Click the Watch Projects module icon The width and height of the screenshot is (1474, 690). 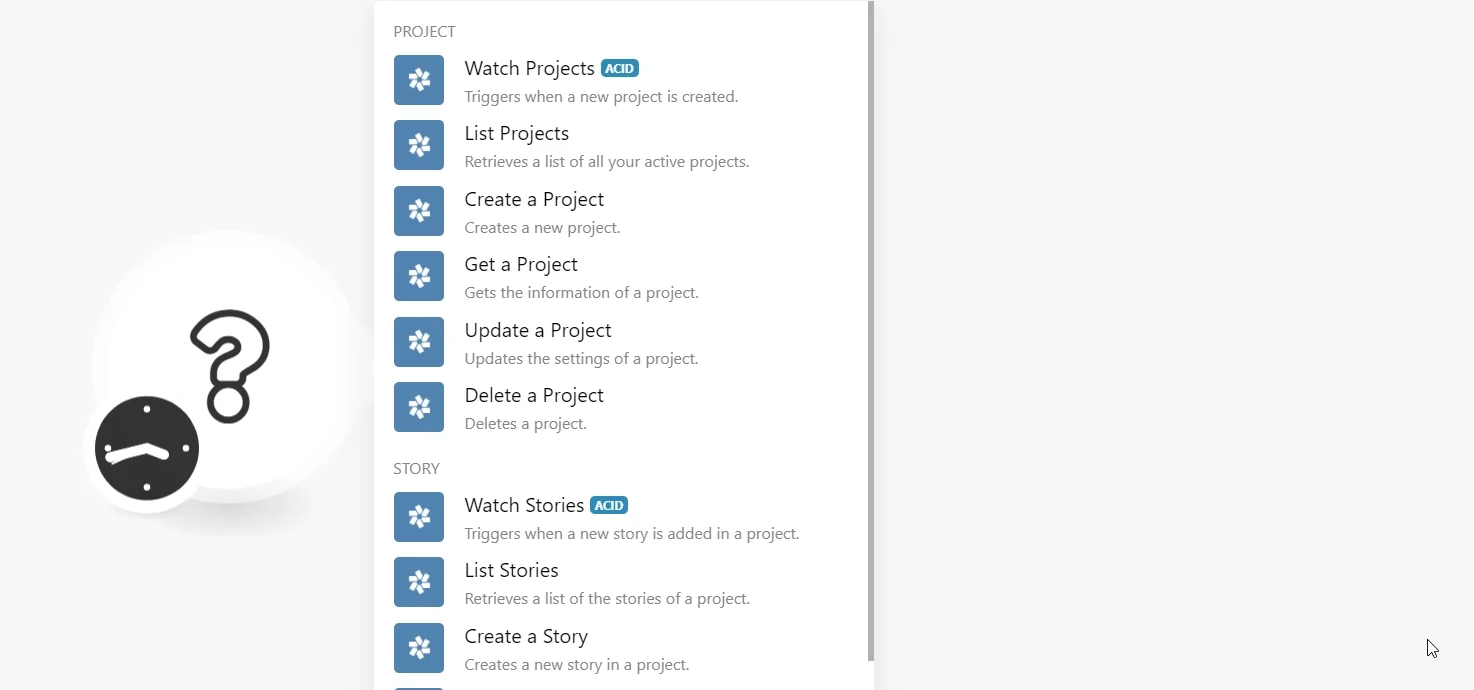tap(419, 80)
